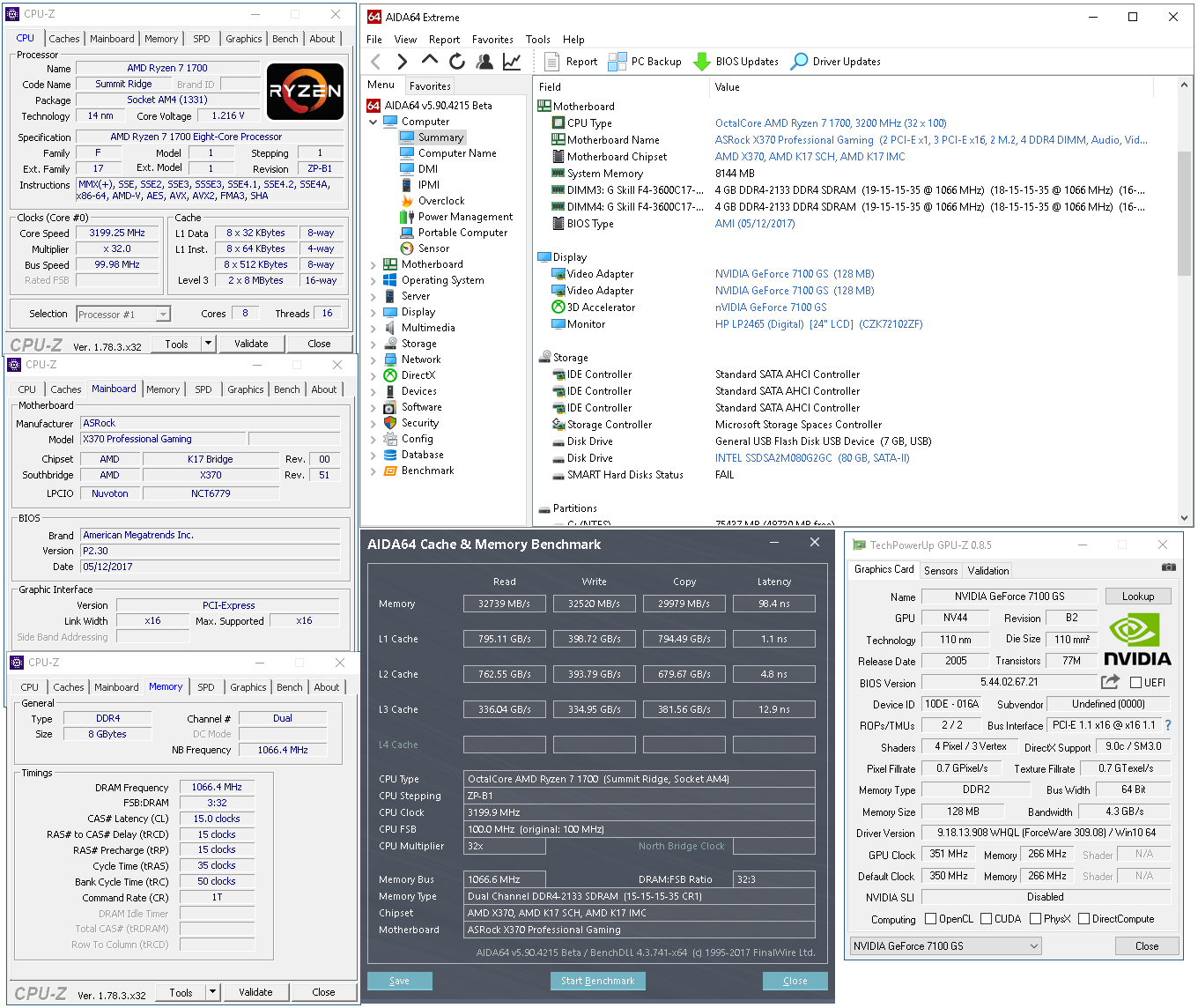This screenshot has height=1008, width=1198.
Task: Open the Report menu in AIDA64
Action: point(444,40)
